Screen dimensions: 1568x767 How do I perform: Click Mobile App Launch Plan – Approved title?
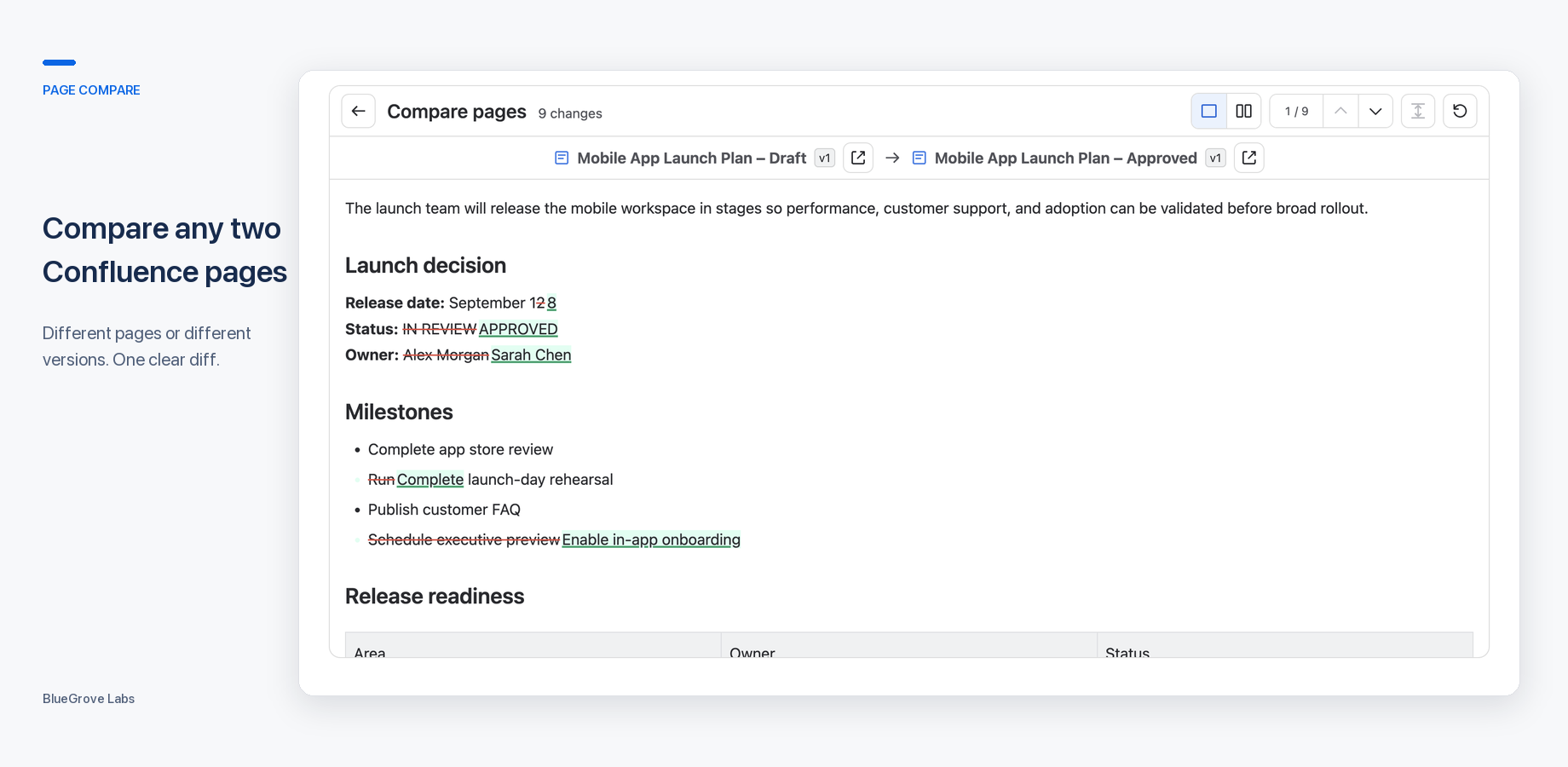1066,158
